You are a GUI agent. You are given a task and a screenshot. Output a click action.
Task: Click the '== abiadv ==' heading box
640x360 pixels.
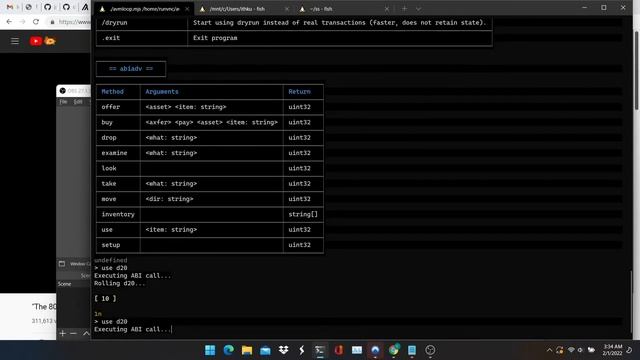[131, 69]
